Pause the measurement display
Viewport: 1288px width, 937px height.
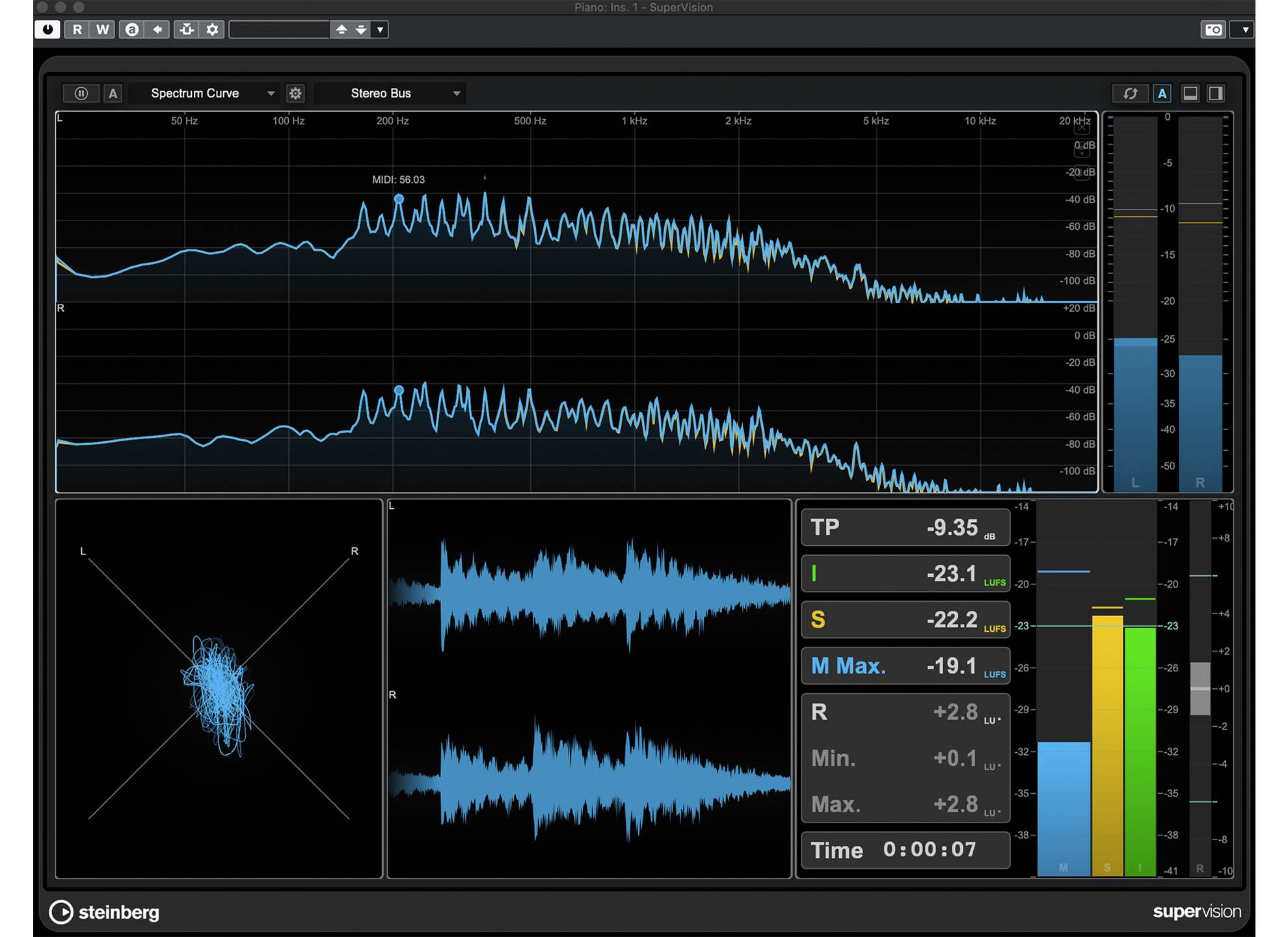click(81, 93)
